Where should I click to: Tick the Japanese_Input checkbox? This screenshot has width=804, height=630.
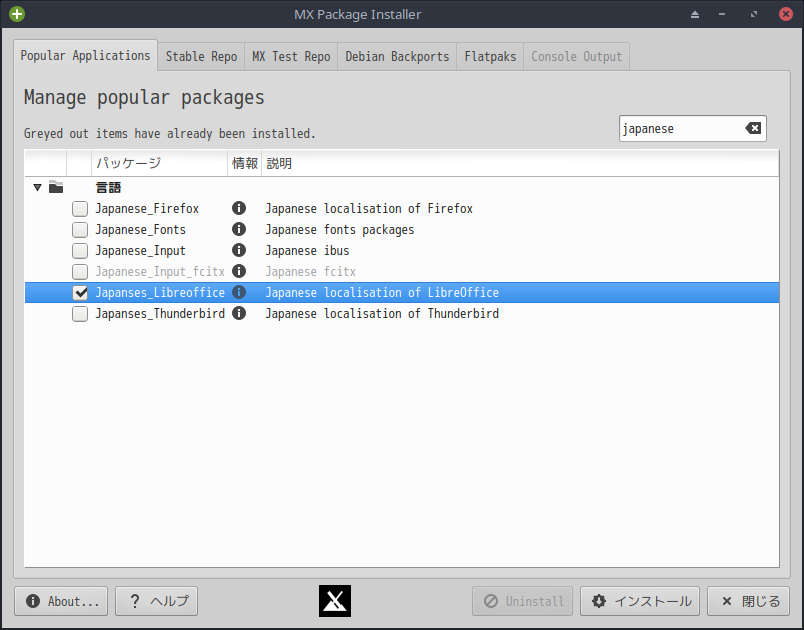click(x=80, y=251)
